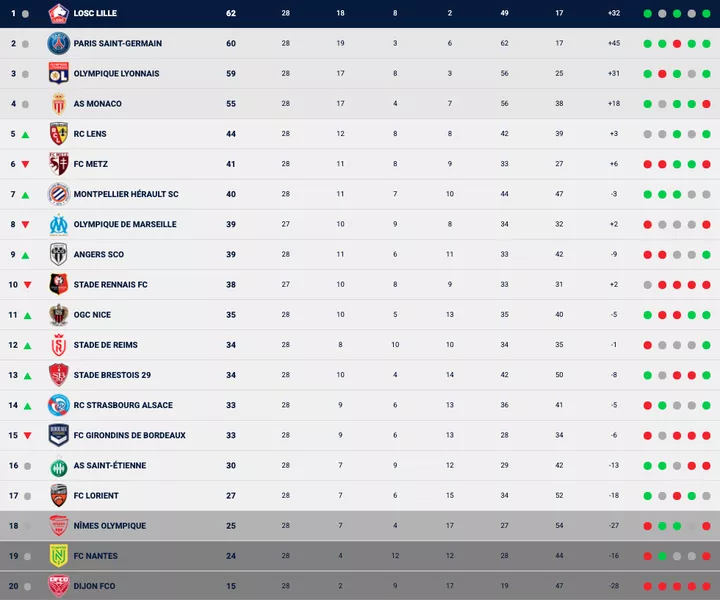Select the Dijon FCO team name

point(94,586)
